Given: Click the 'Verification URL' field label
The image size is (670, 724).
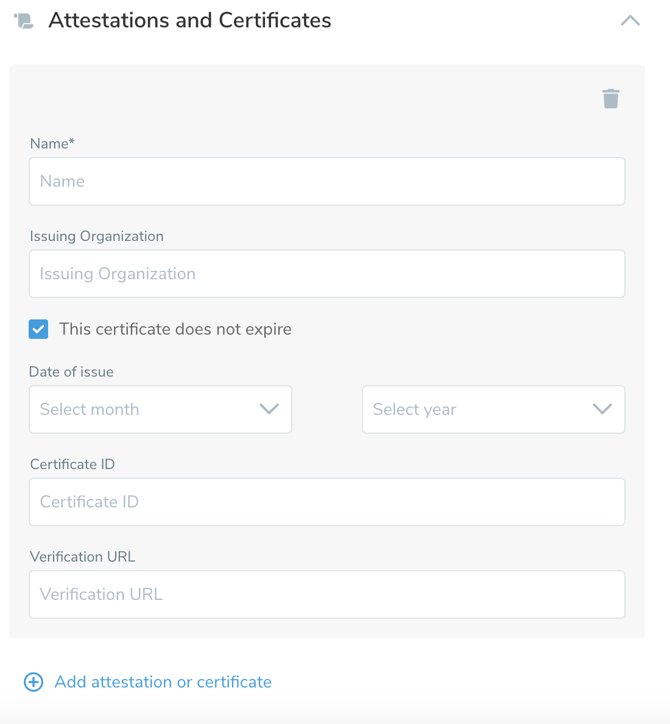Looking at the screenshot, I should pos(82,557).
